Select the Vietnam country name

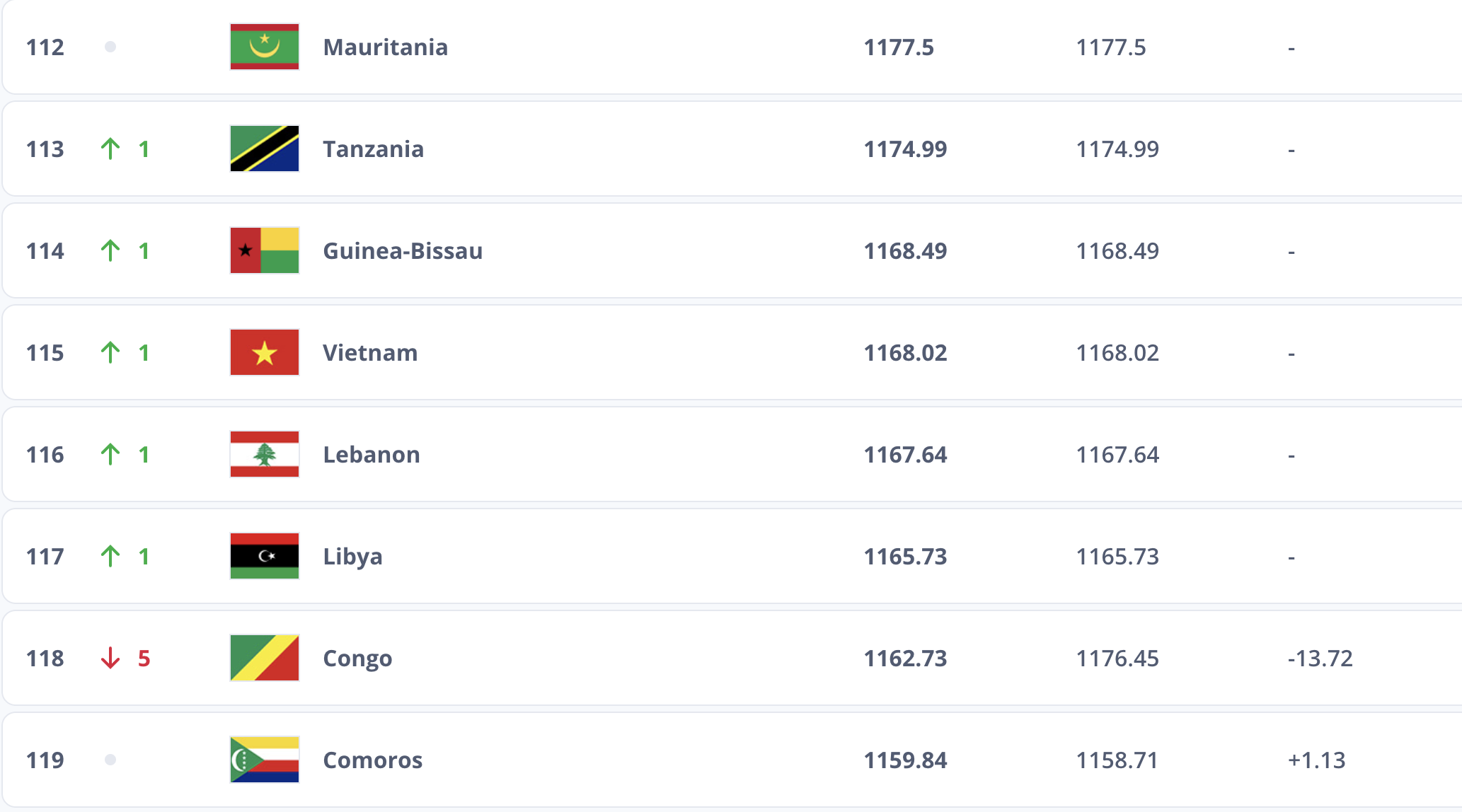pos(370,353)
